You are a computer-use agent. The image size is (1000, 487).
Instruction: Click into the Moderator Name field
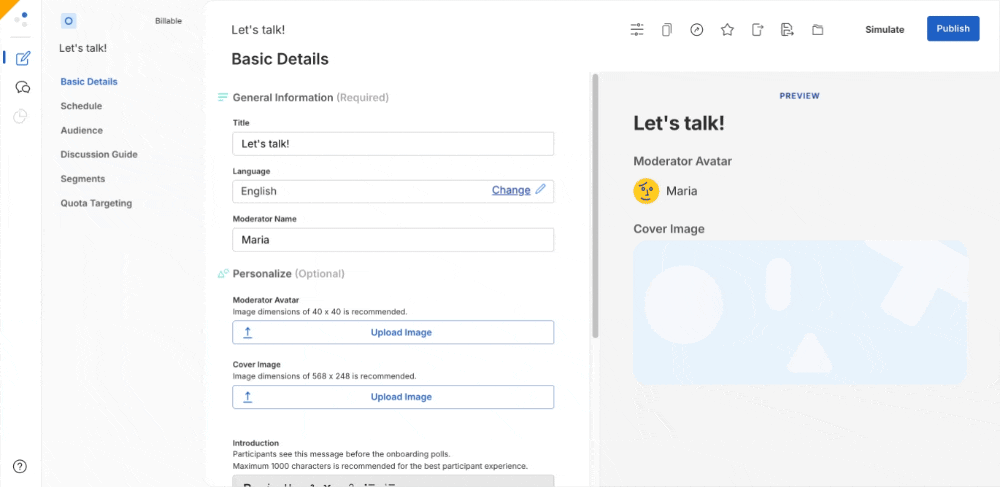(393, 240)
